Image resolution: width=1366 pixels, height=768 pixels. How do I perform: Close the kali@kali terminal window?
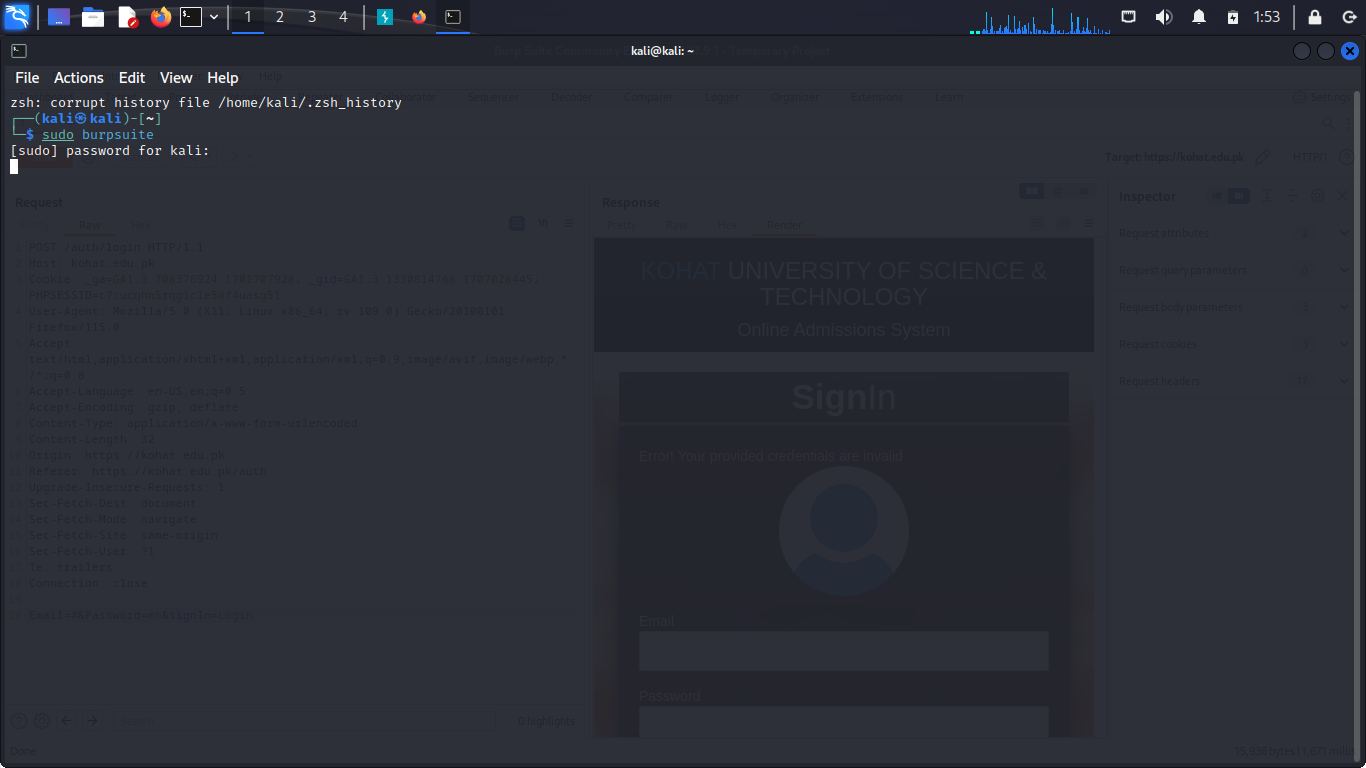1349,51
